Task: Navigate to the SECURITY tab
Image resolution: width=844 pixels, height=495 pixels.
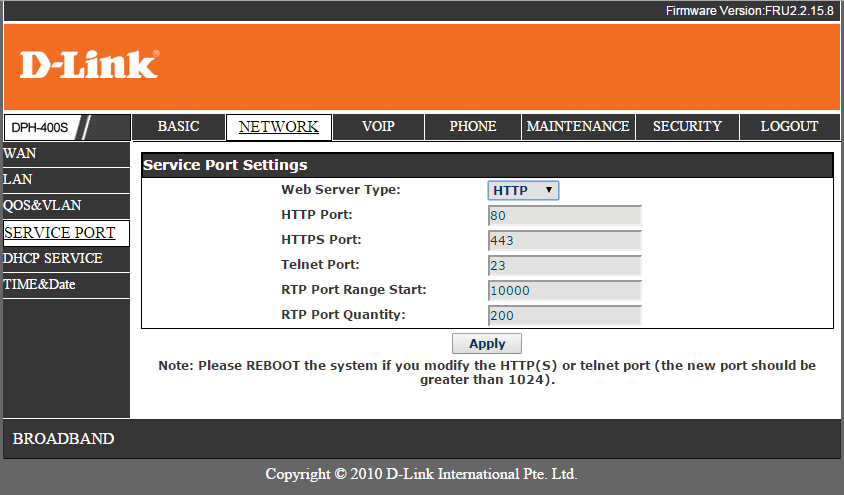Action: [x=687, y=127]
